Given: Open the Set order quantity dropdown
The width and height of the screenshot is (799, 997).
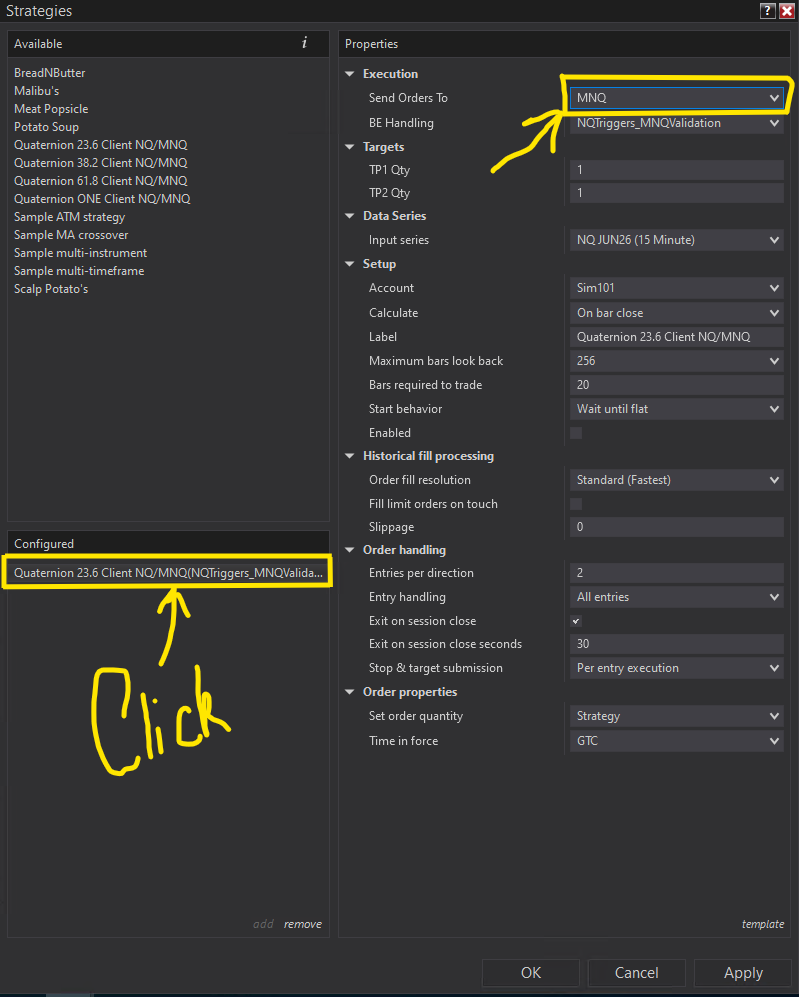Looking at the screenshot, I should coord(676,716).
